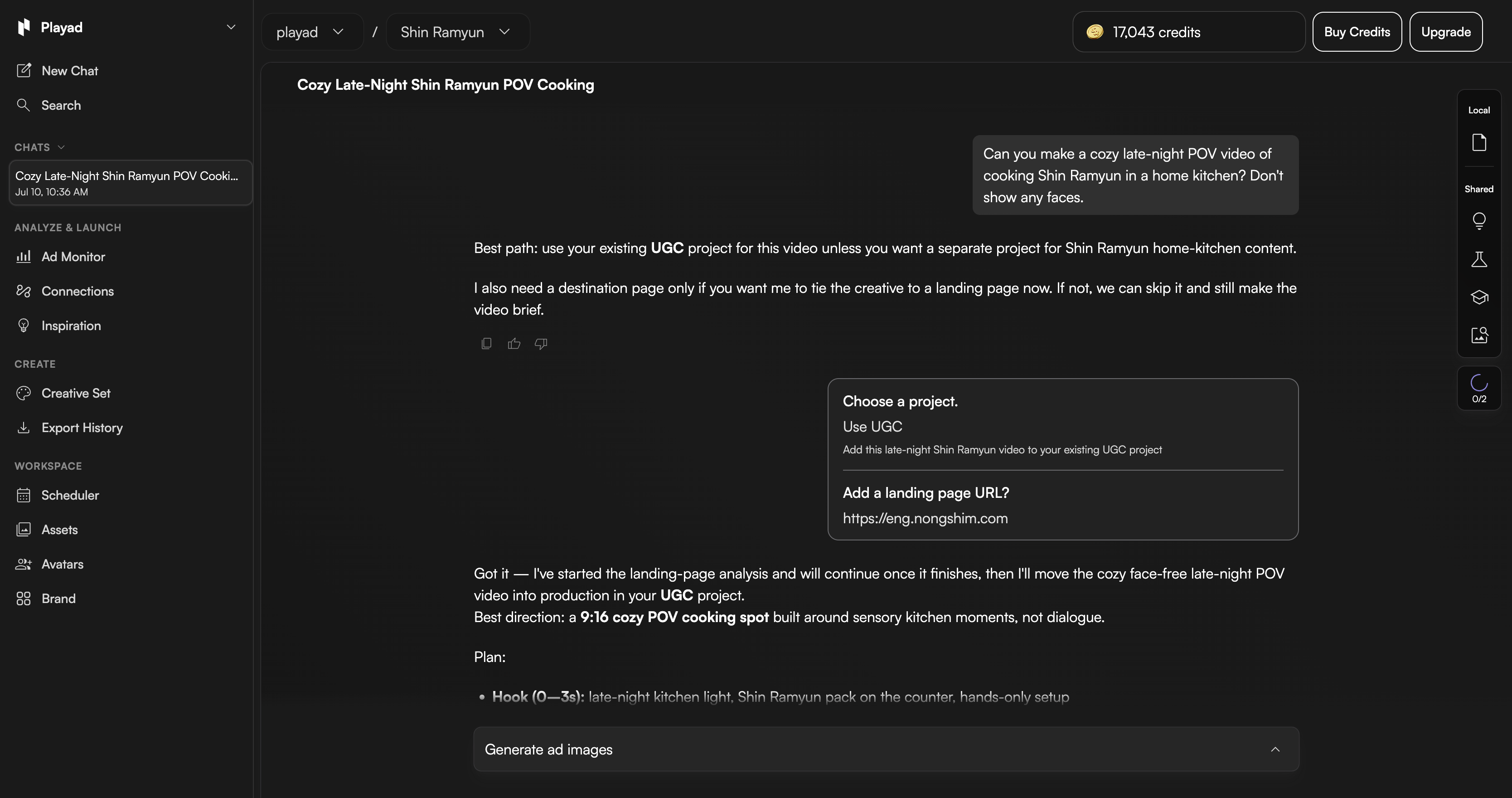
Task: Click the gold credits coin icon
Action: (x=1095, y=32)
